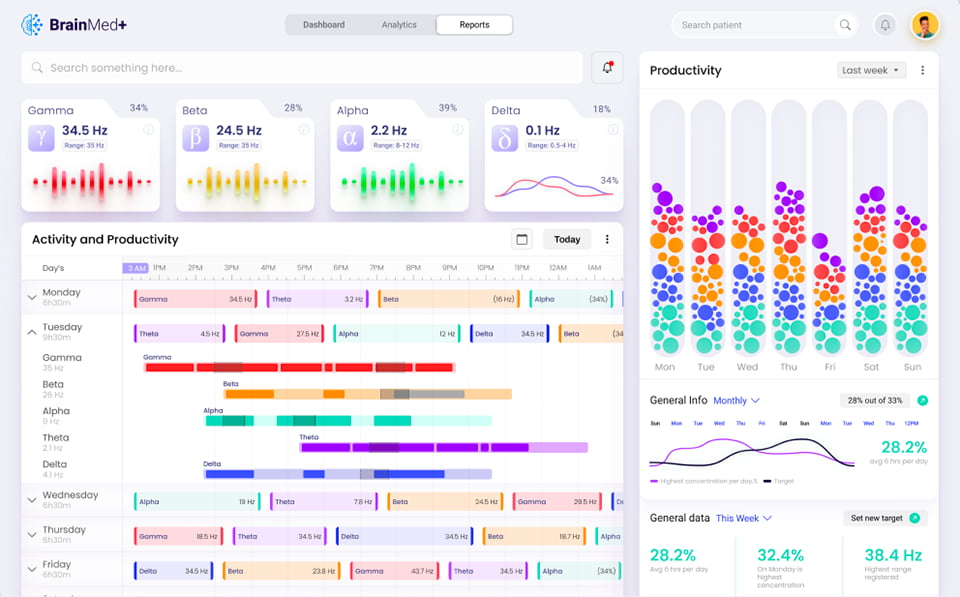
Task: Open Productivity panel three-dot menu
Action: pyautogui.click(x=922, y=71)
